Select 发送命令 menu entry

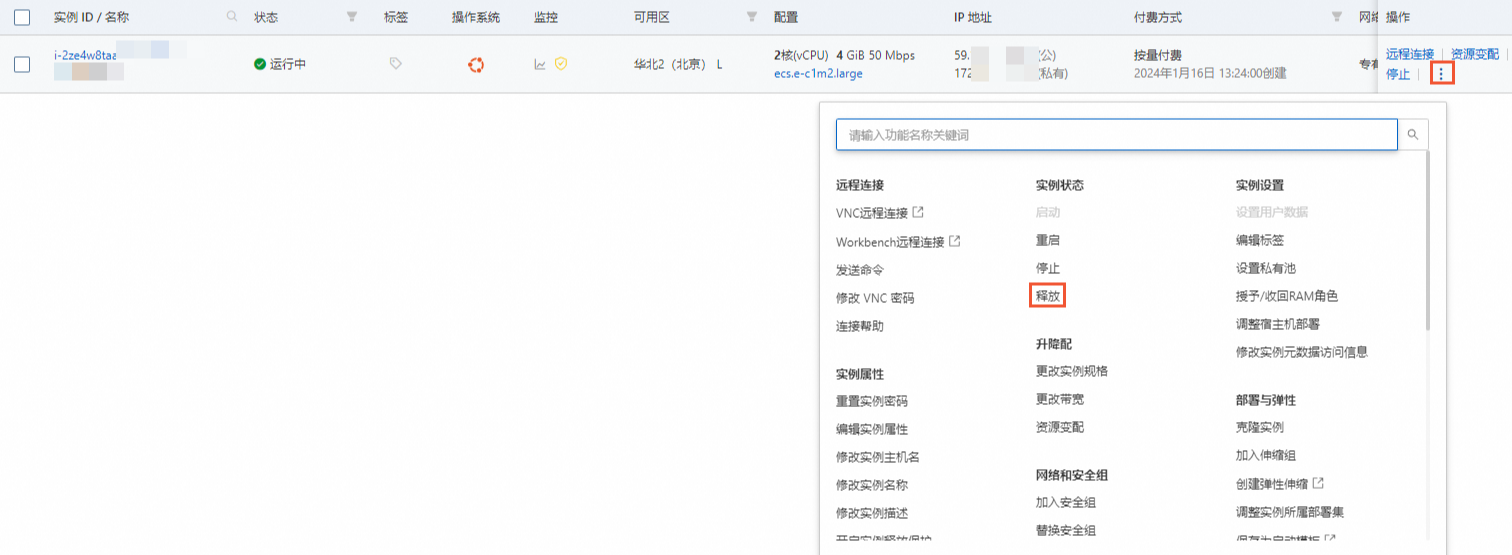(860, 270)
